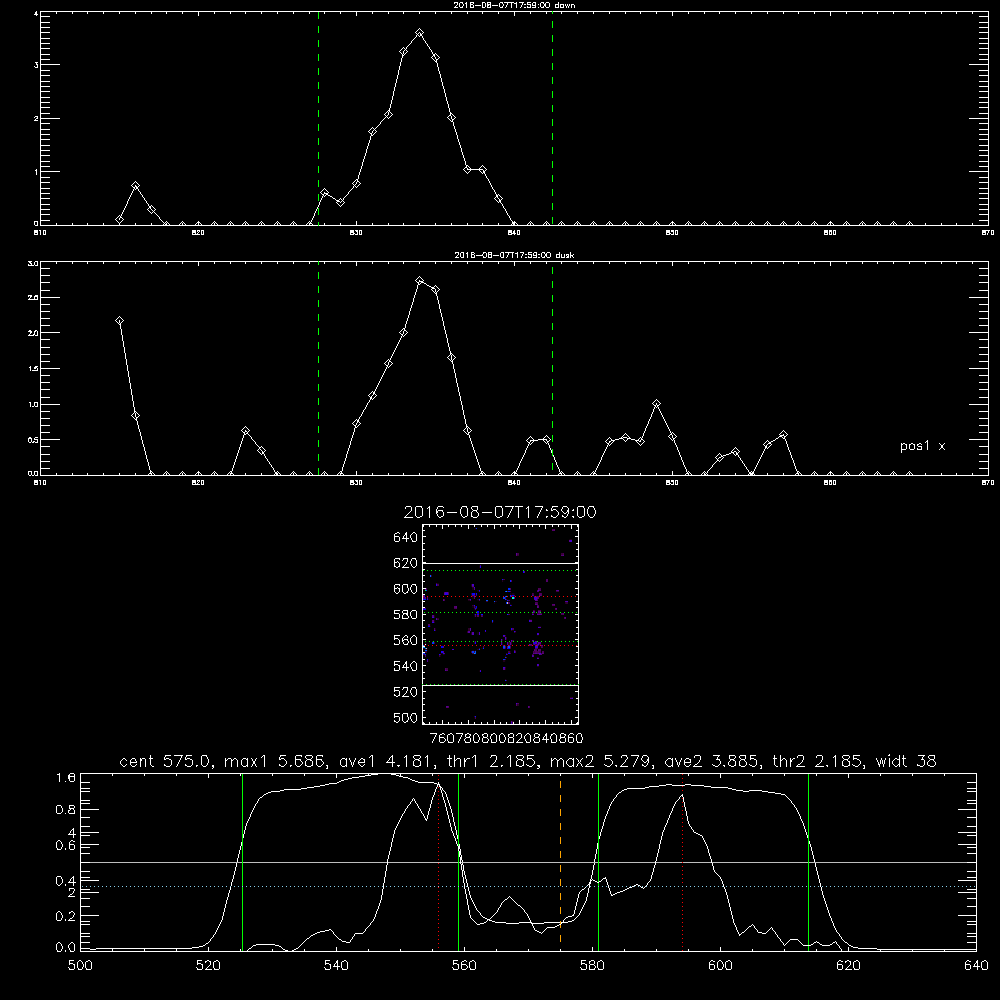Click the 'thr1 2.185' value
1000x1000 pixels.
pyautogui.click(x=492, y=761)
